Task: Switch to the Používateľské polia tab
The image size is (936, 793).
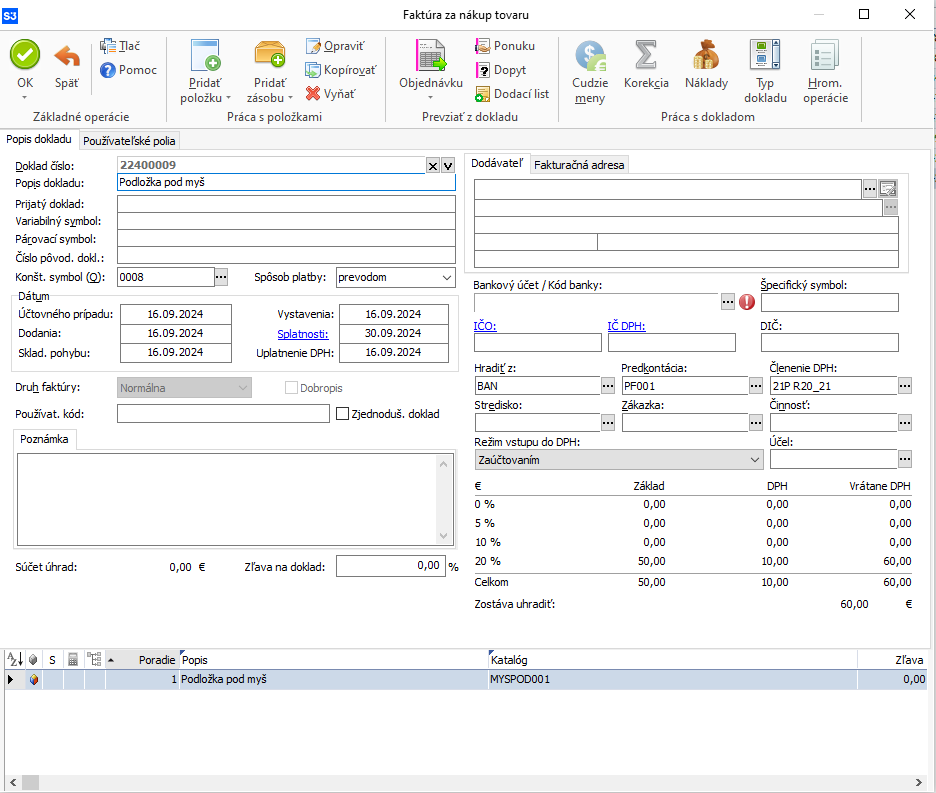Action: coord(129,141)
